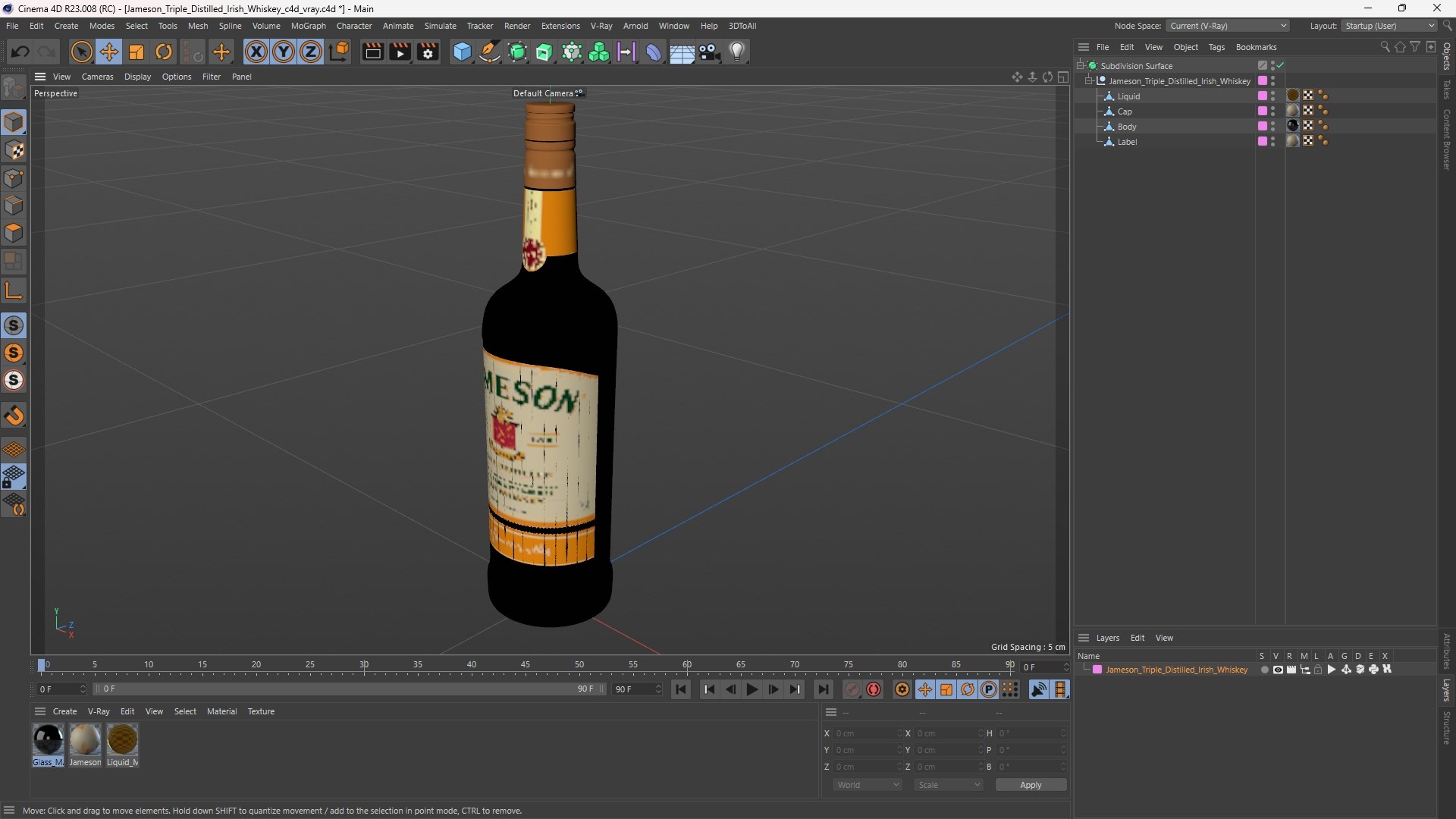
Task: Click the Record Active Objects button
Action: 852,689
